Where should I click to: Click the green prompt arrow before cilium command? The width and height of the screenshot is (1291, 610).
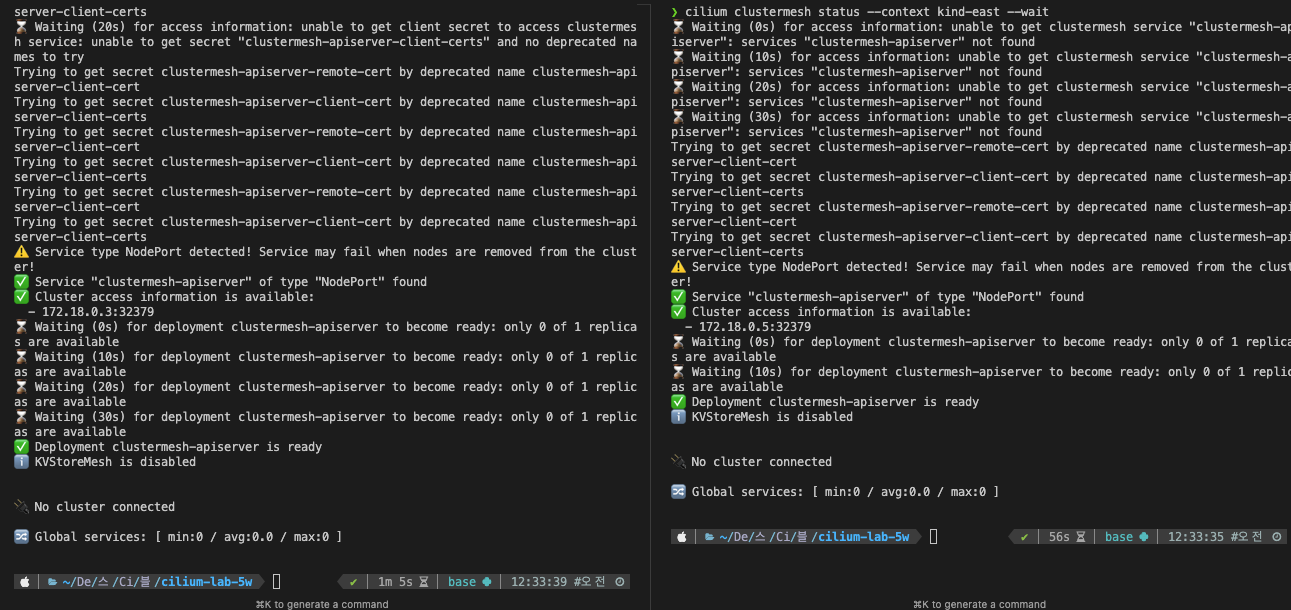point(675,12)
